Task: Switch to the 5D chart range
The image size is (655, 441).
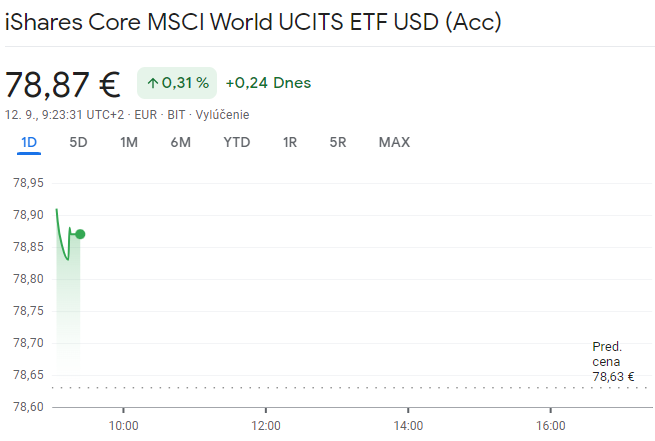Action: [78, 142]
